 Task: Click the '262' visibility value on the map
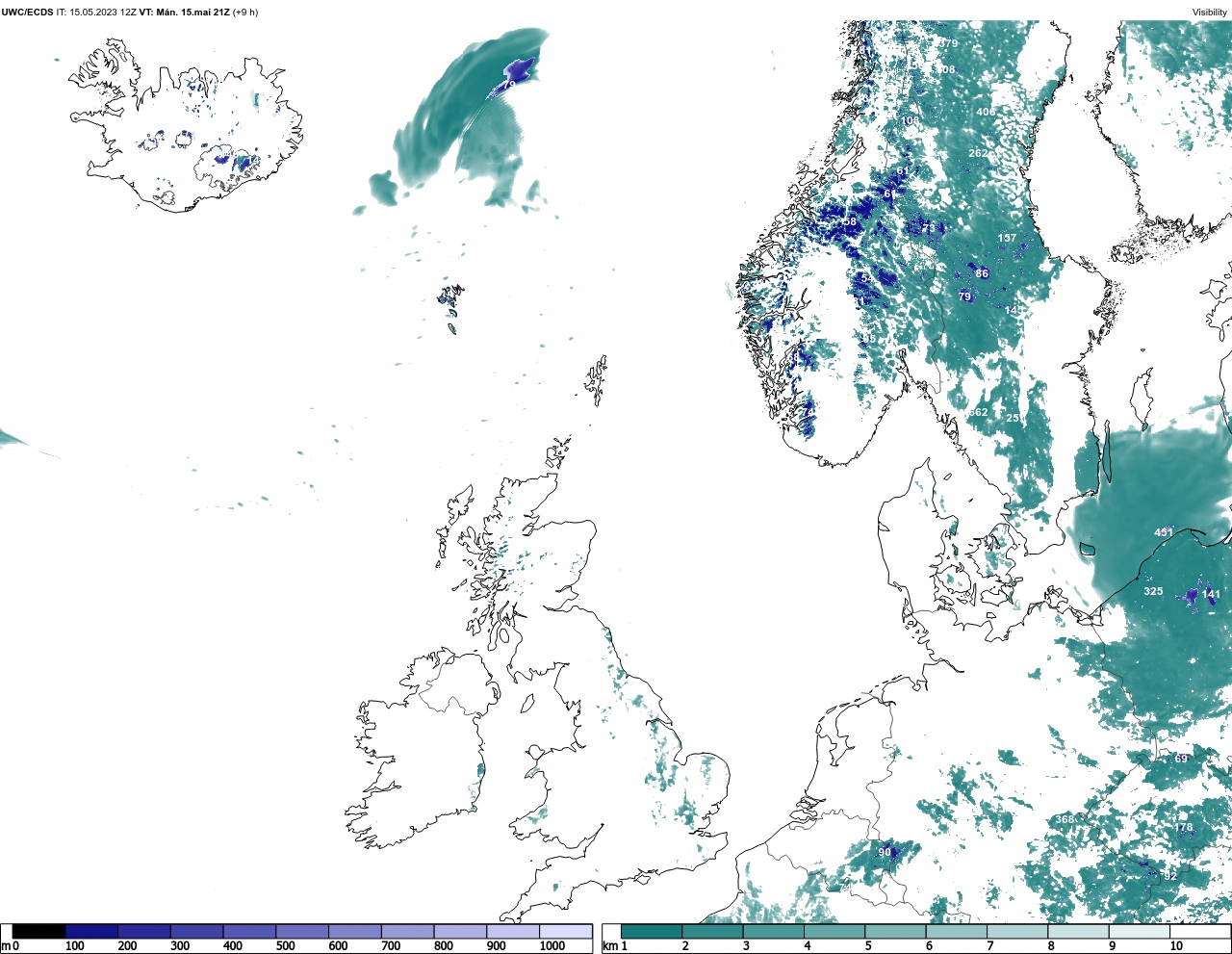pos(978,153)
